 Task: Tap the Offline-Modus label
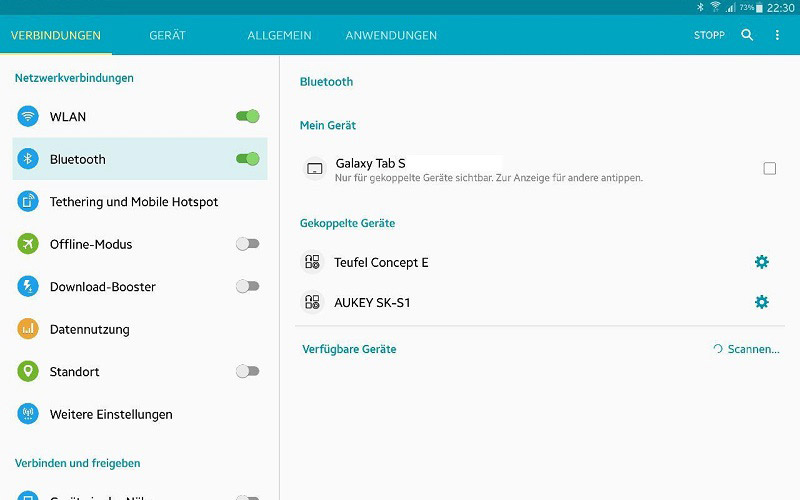[91, 244]
